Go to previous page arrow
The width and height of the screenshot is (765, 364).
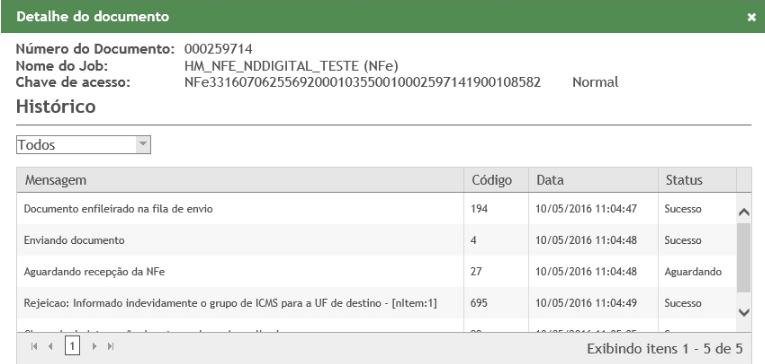click(50, 346)
